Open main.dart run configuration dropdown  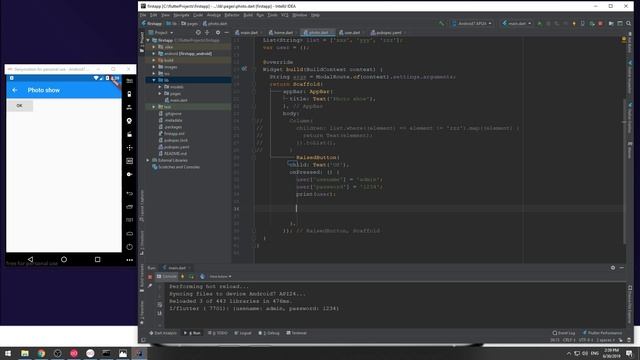coord(516,24)
